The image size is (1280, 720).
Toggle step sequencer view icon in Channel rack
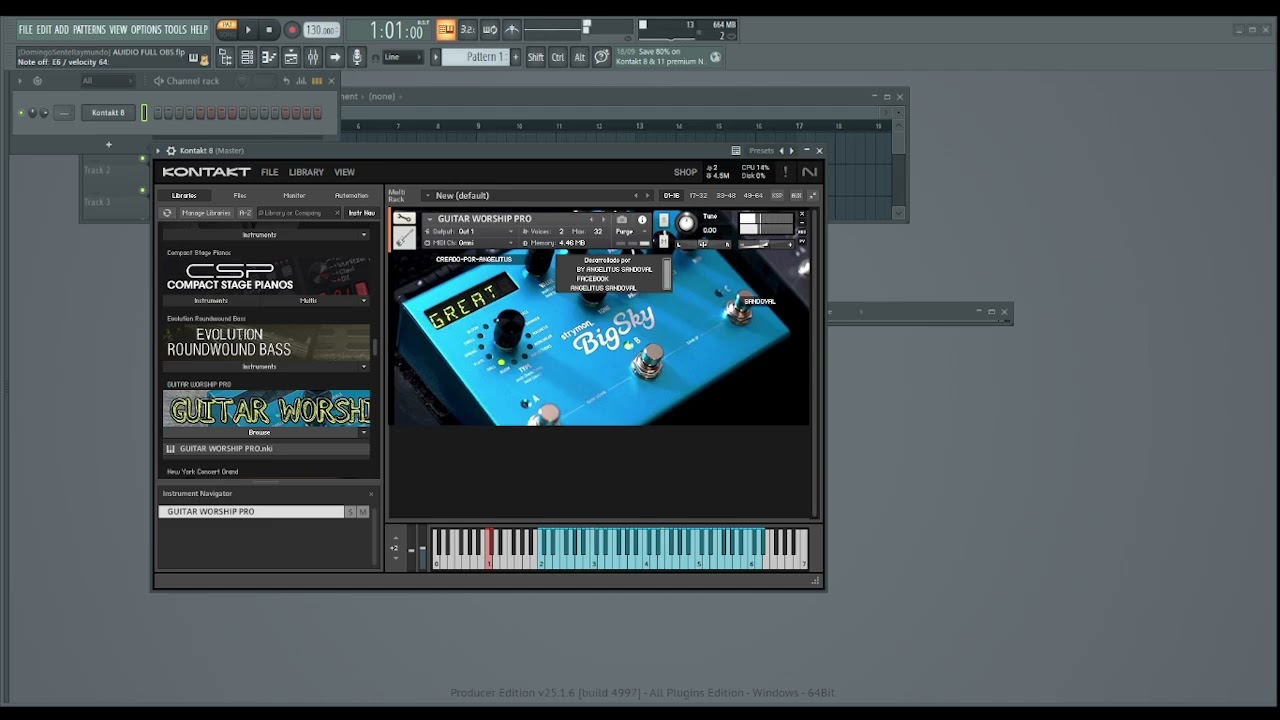[x=317, y=81]
